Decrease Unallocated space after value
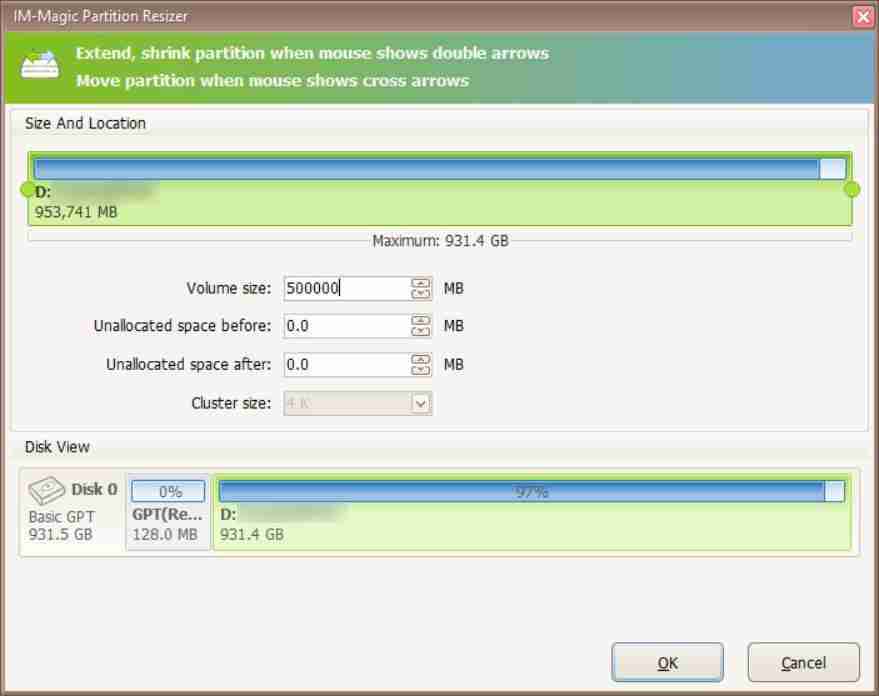879x696 pixels. 421,370
